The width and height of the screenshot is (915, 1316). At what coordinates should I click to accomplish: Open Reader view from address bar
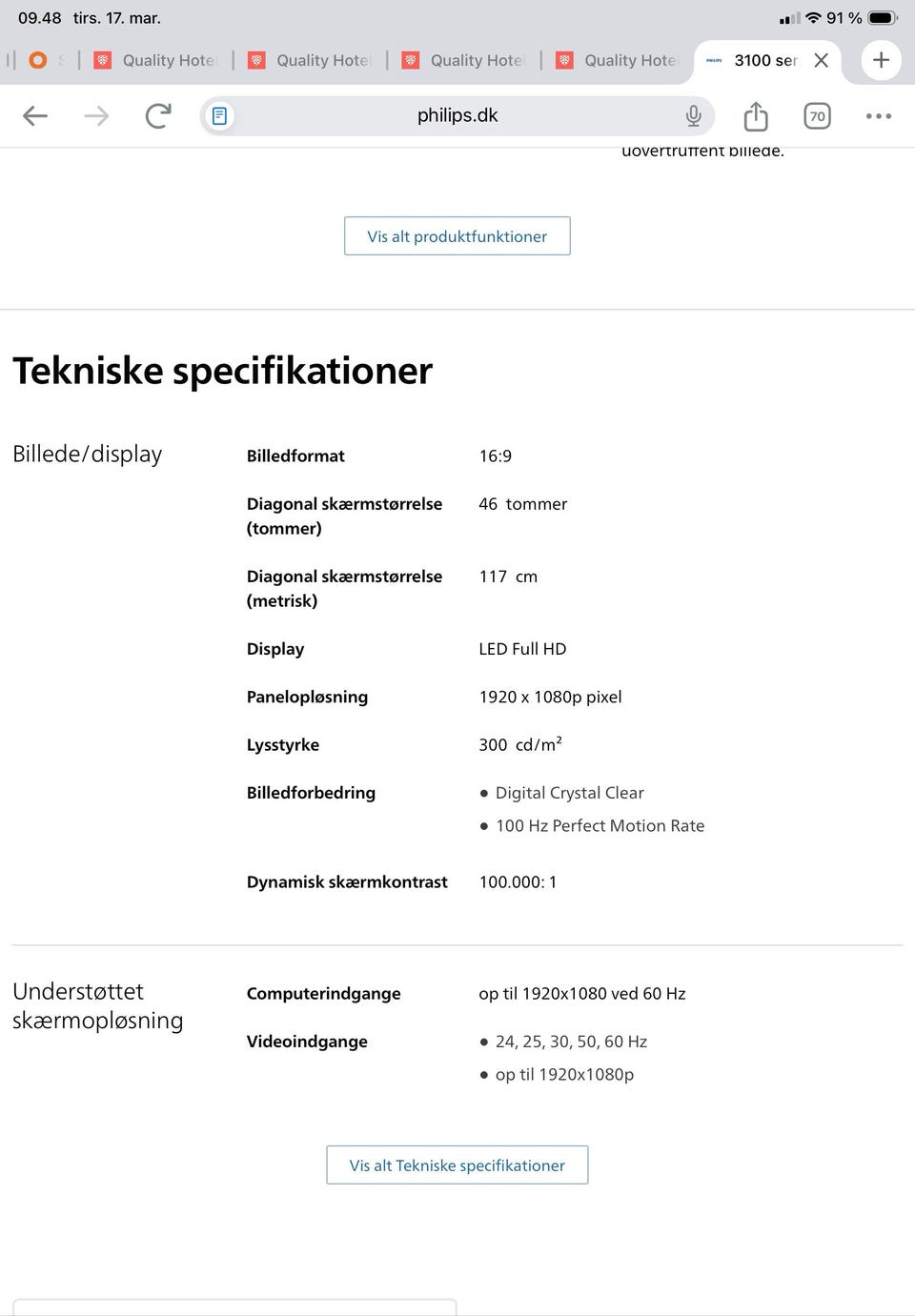[x=220, y=115]
